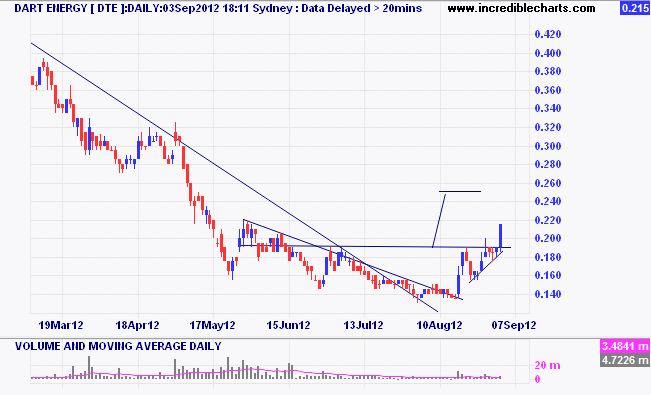Screen dimensions: 651x395
Task: Click the 0.380 price axis label
Action: click(548, 71)
